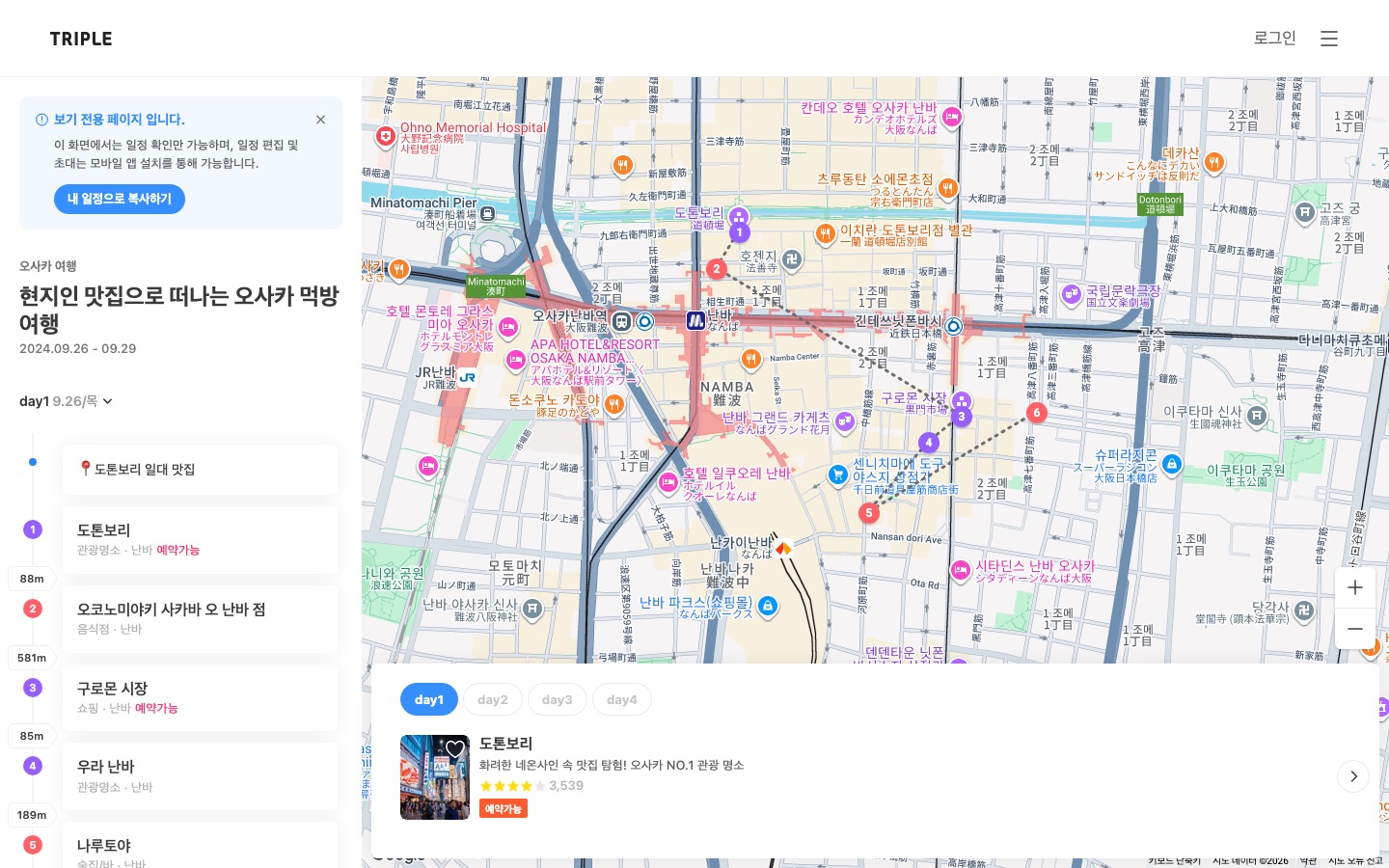Viewport: 1389px width, 868px height.
Task: Click the "85m" distance label
Action: click(32, 736)
